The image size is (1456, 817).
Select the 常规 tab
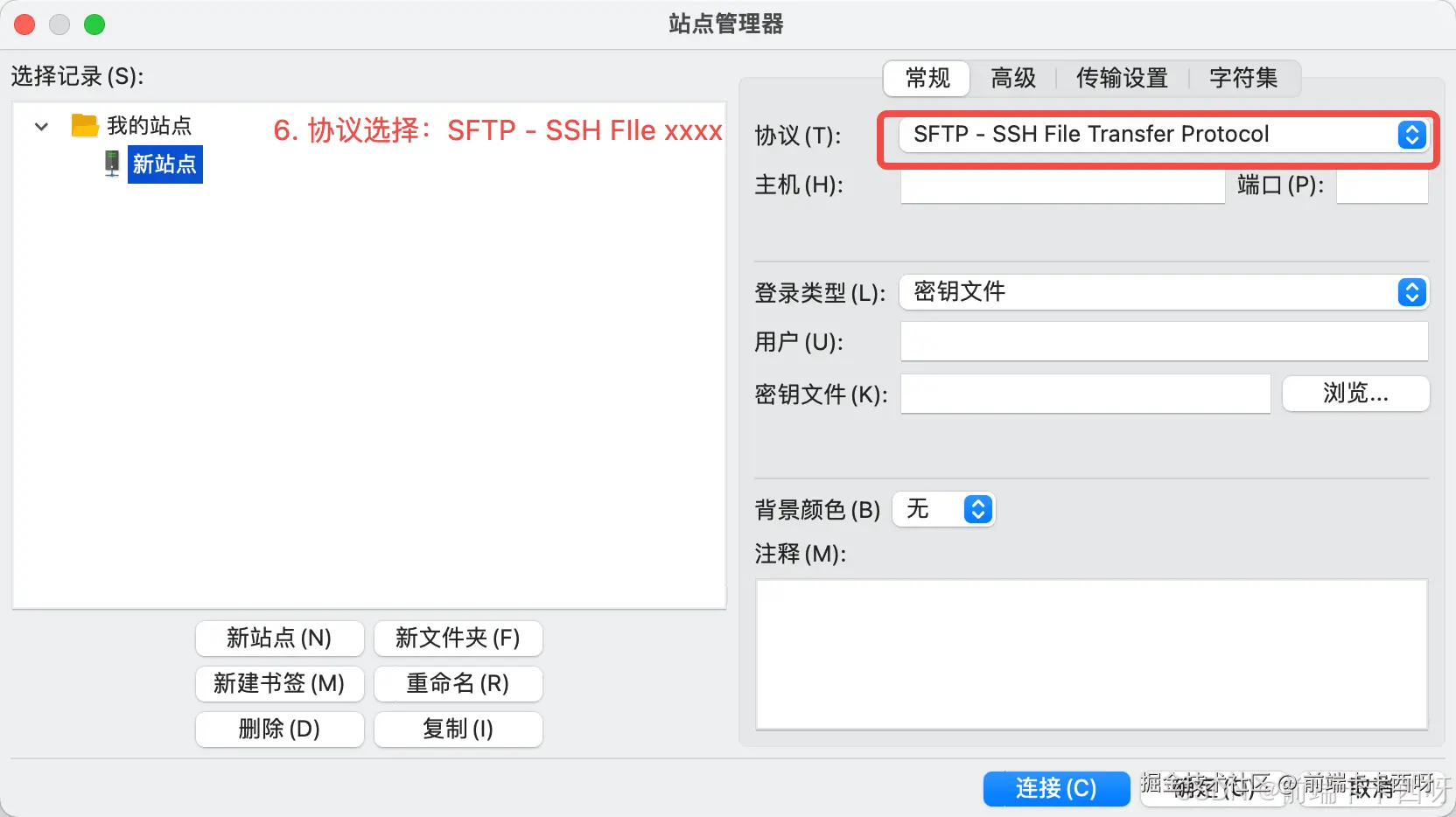tap(926, 78)
